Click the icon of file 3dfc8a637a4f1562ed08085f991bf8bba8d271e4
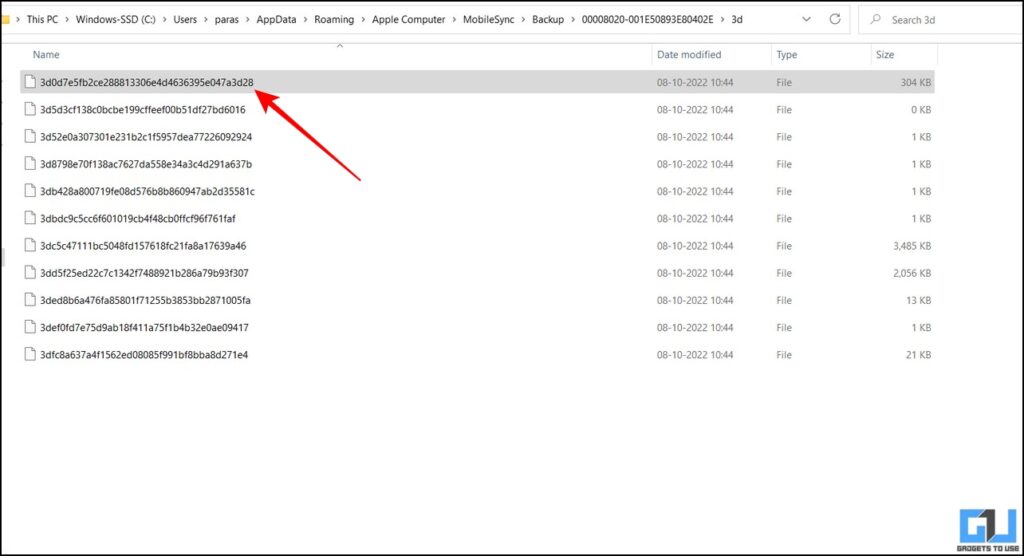The width and height of the screenshot is (1024, 556). 31,355
